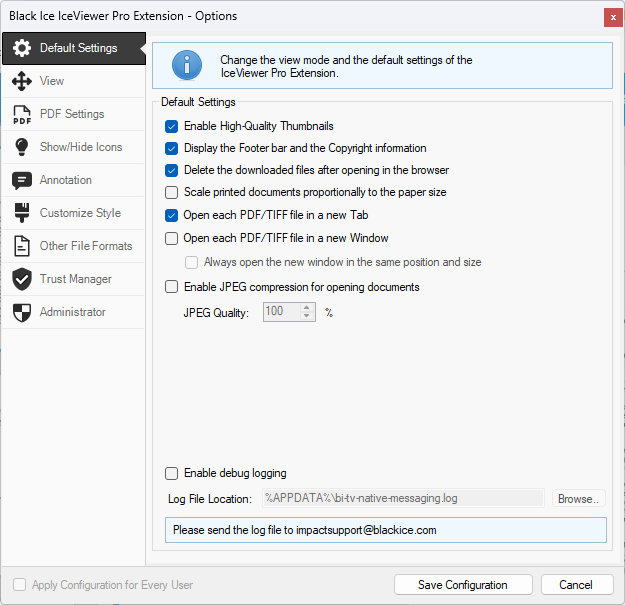Click the JPEG Quality value field
625x605 pixels.
(282, 312)
